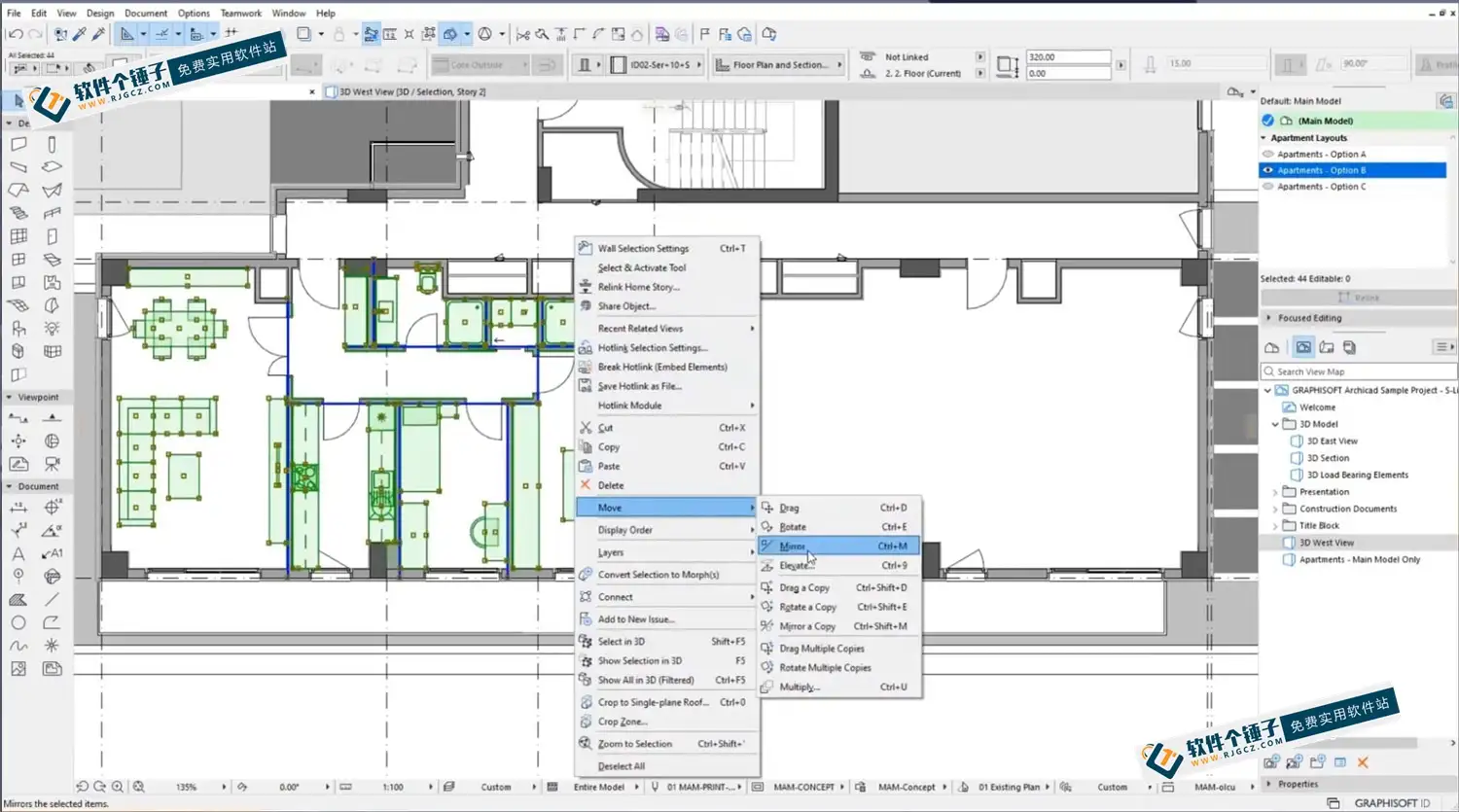Screen dimensions: 1459x812
Task: Open the Teamwork menu
Action: (240, 14)
